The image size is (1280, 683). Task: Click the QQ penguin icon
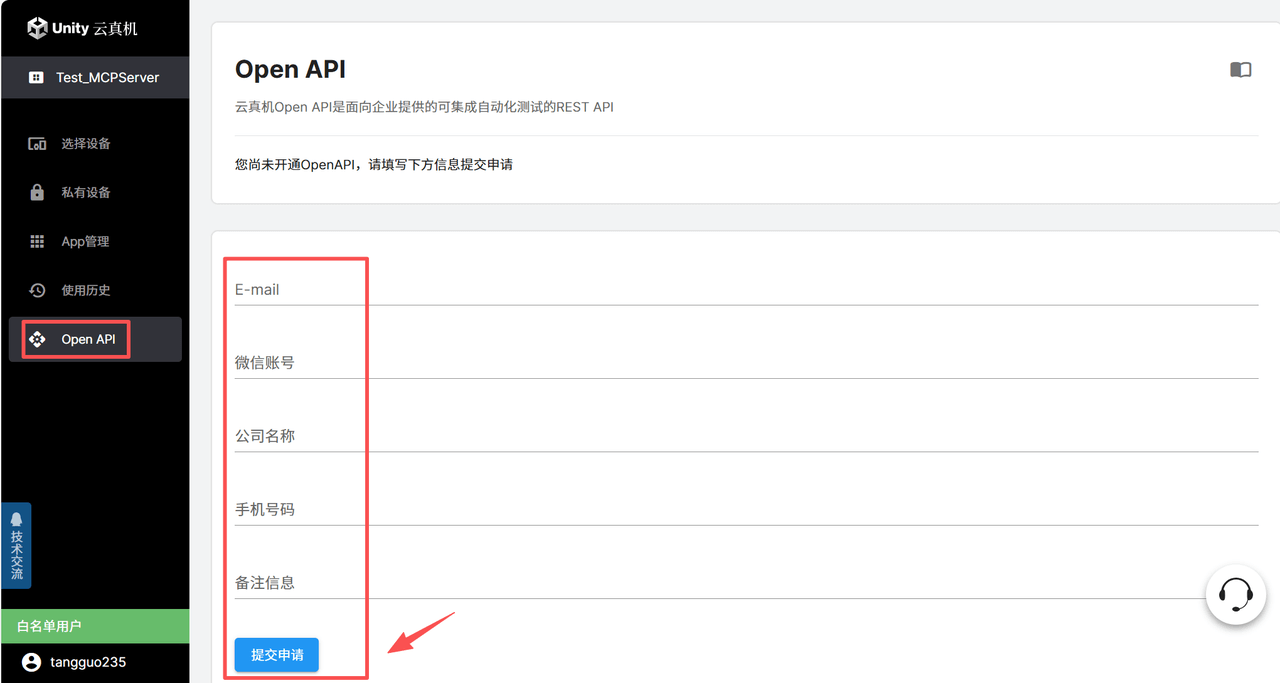(17, 519)
